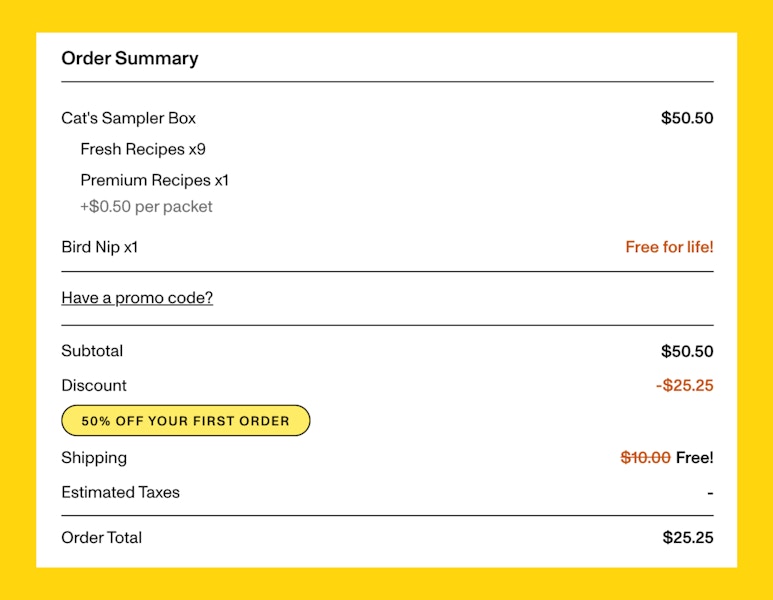Click the Premium Recipes x1 entry

pos(155,180)
